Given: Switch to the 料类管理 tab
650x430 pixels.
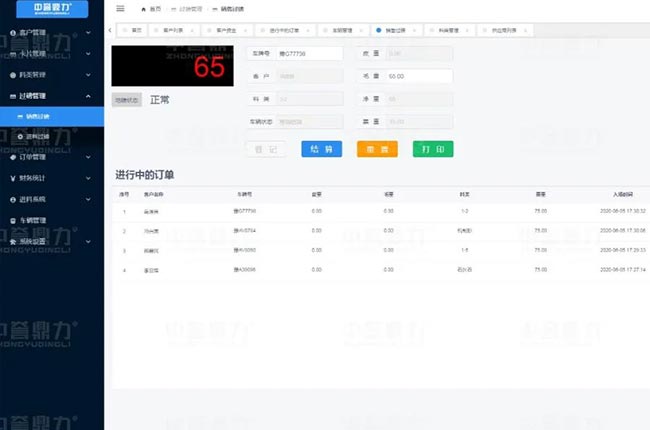Looking at the screenshot, I should [x=449, y=30].
